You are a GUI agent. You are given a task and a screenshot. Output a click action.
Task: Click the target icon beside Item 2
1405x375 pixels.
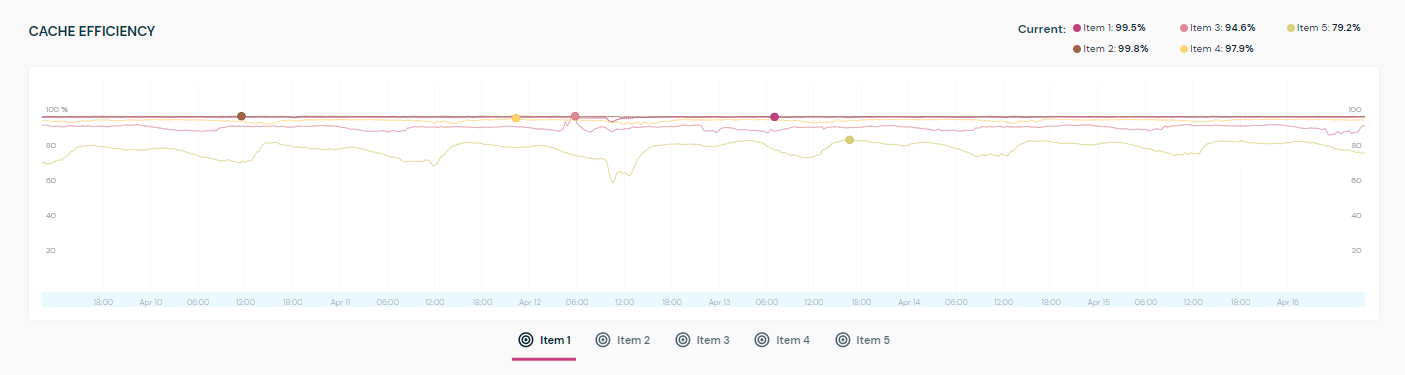pyautogui.click(x=603, y=340)
